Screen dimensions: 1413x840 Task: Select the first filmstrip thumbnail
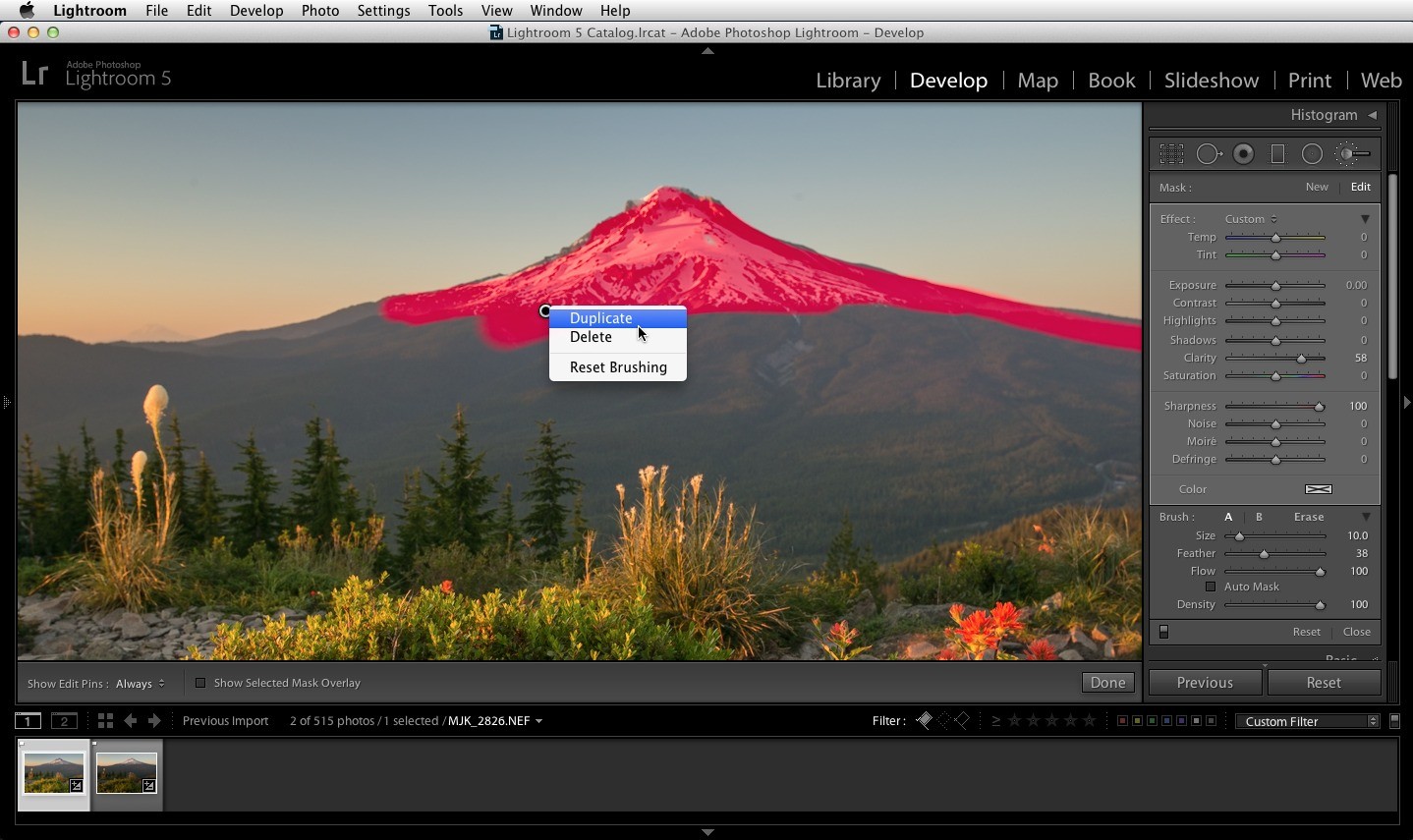click(x=54, y=773)
